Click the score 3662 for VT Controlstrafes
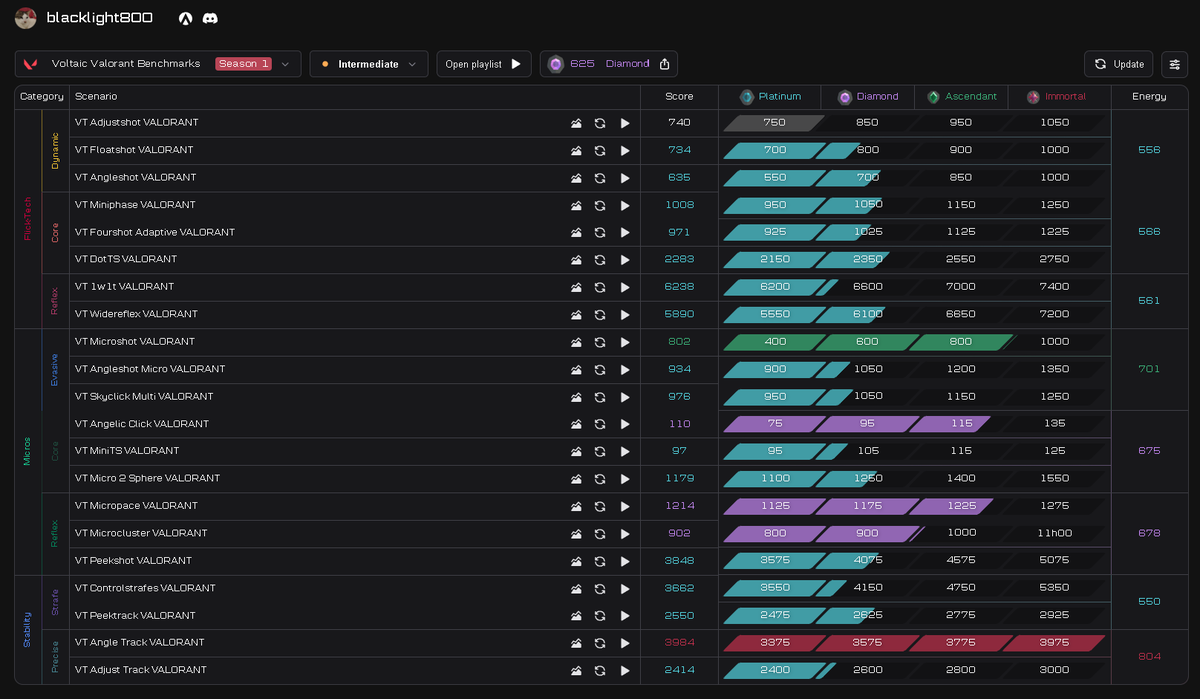 (x=679, y=588)
